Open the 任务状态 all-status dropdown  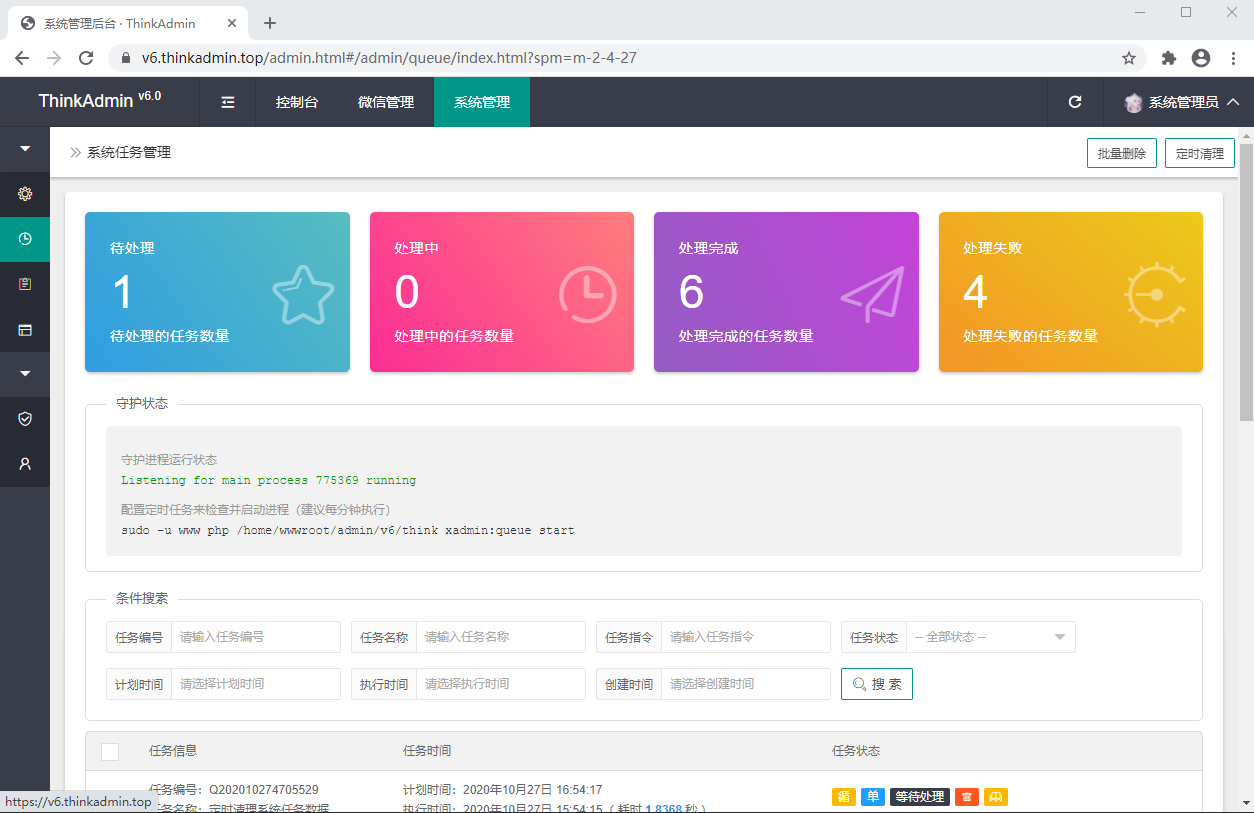(990, 637)
